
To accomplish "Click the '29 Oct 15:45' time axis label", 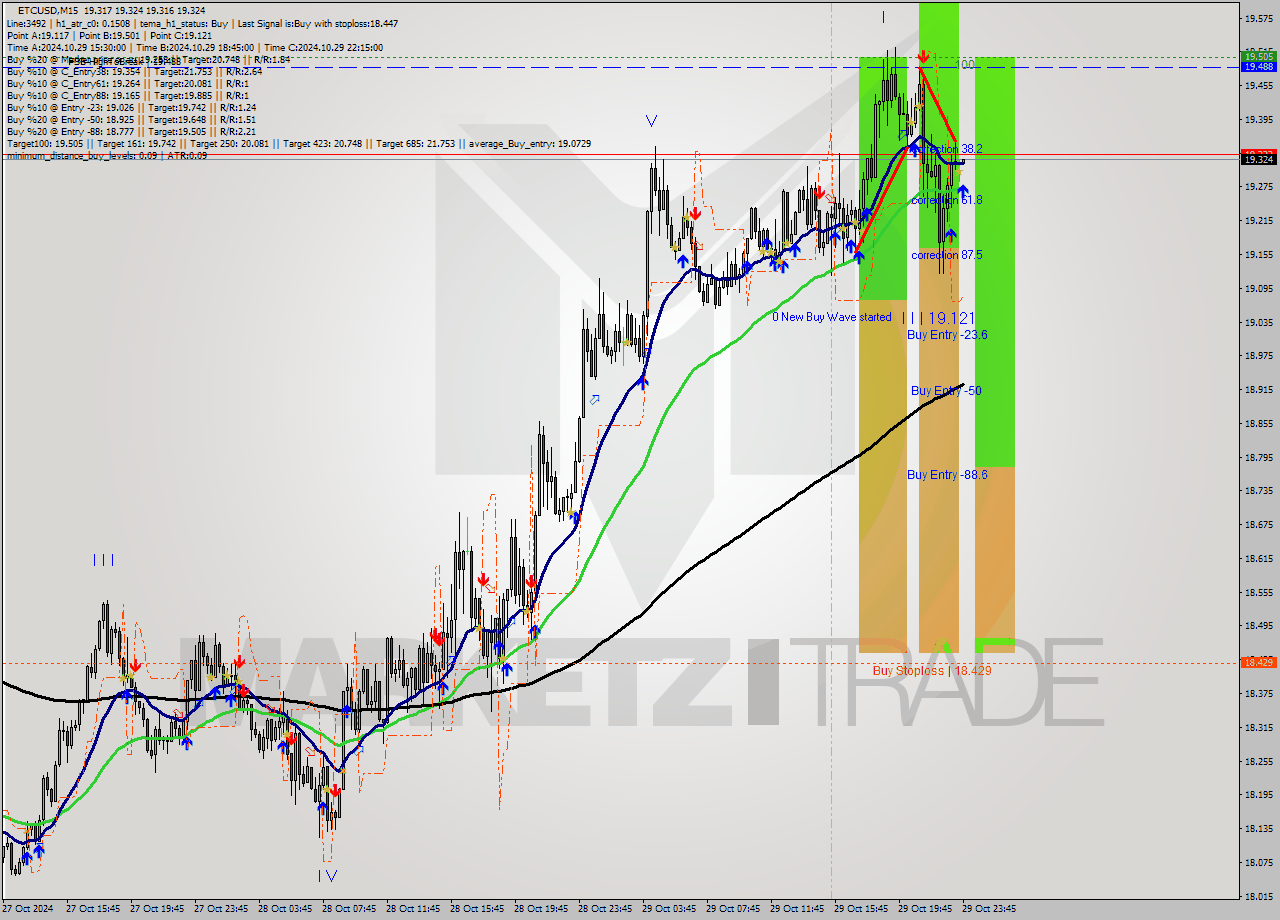I will pos(861,909).
